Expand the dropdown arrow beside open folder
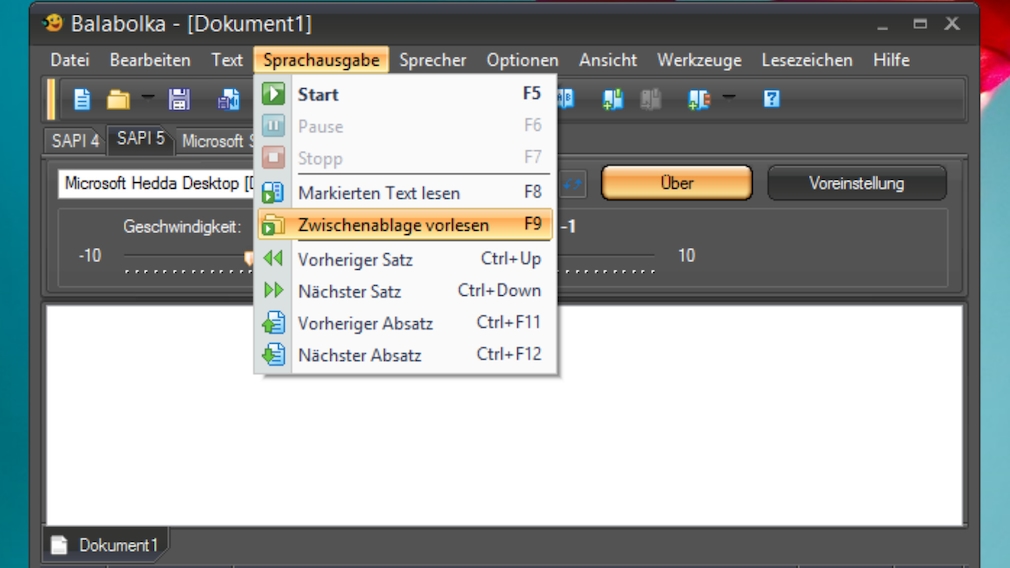 (147, 99)
